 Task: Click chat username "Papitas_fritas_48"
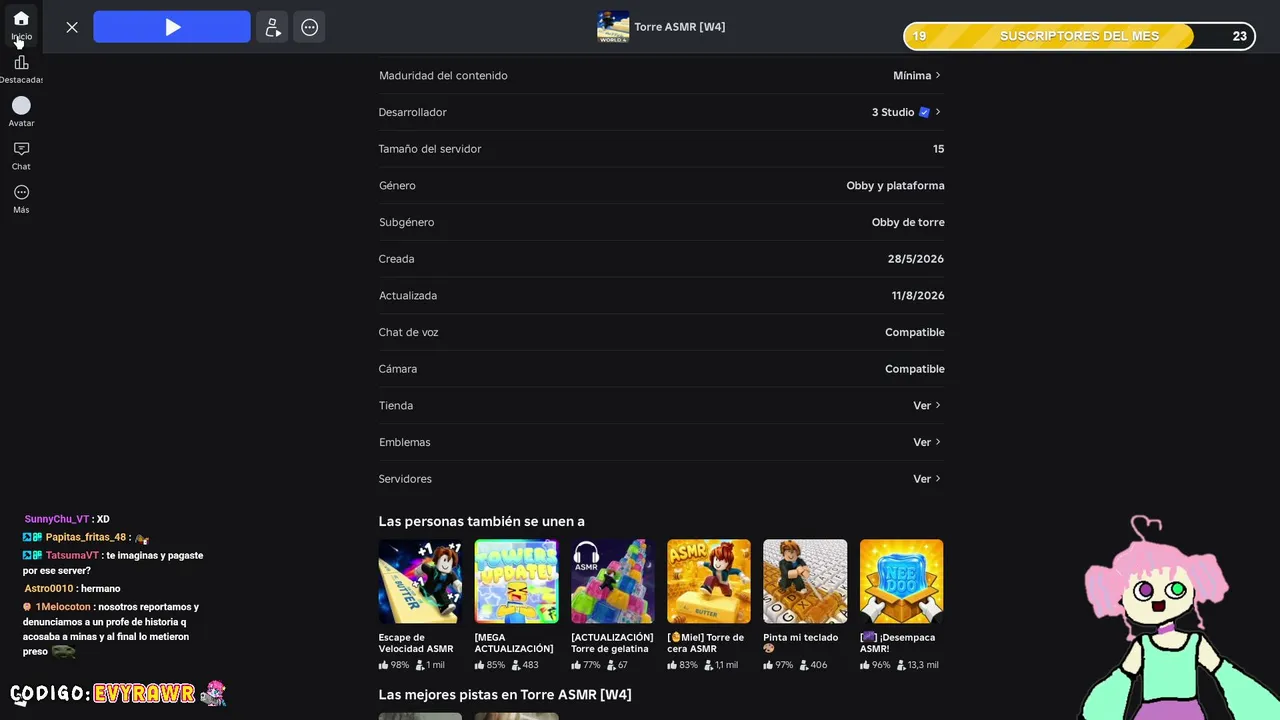click(86, 537)
